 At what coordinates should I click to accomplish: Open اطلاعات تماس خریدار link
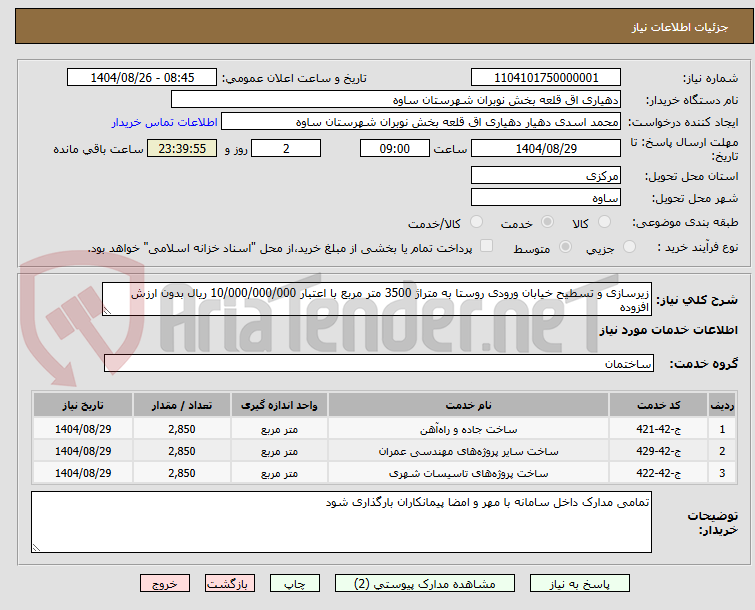tap(165, 122)
